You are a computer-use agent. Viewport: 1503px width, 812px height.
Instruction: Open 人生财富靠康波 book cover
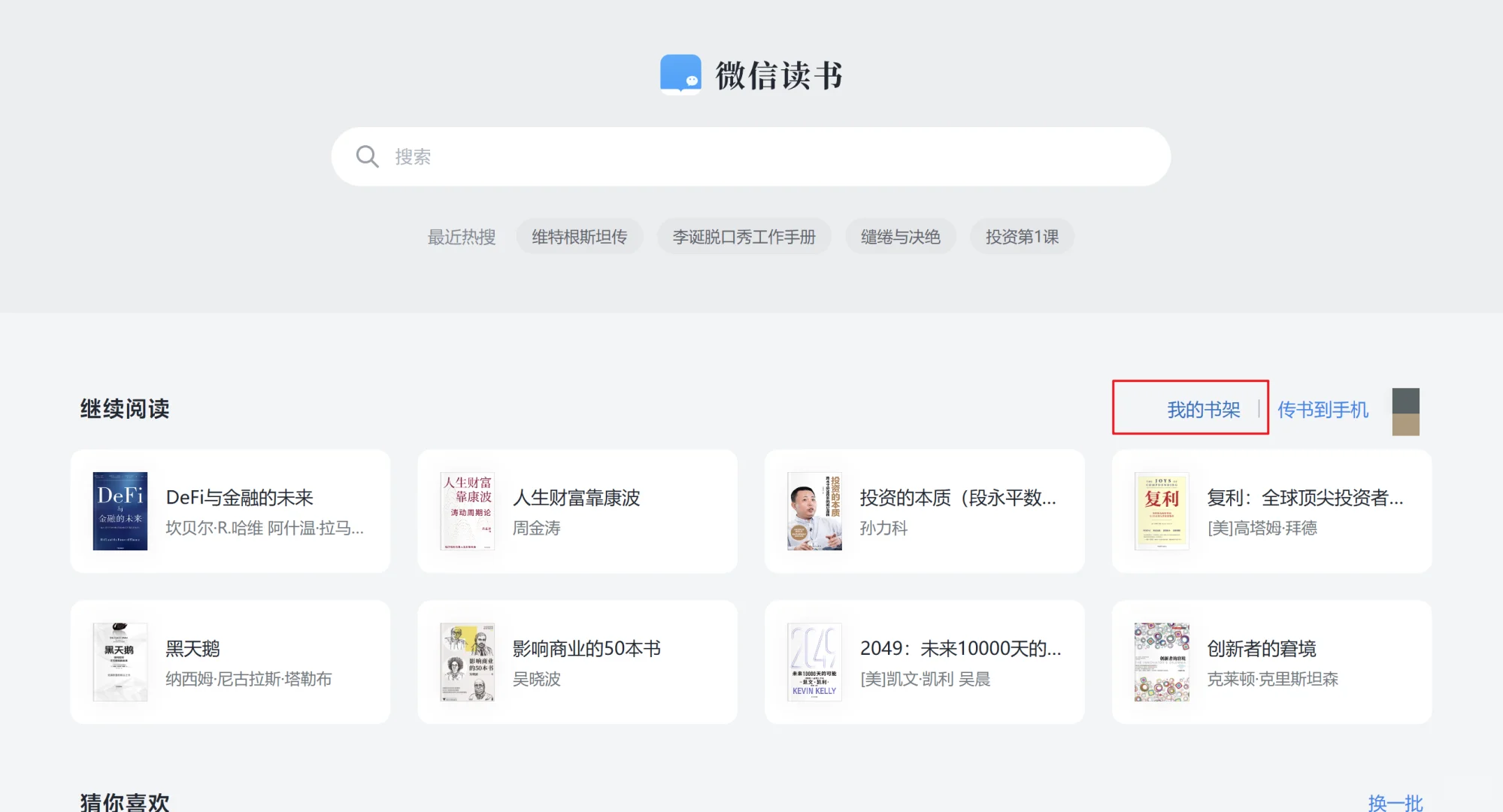point(467,511)
